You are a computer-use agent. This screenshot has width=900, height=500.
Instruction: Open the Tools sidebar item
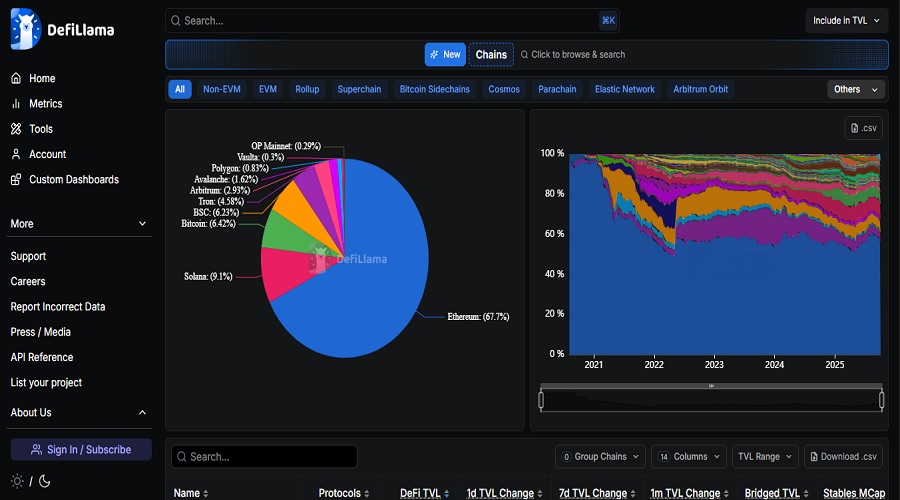(40, 129)
